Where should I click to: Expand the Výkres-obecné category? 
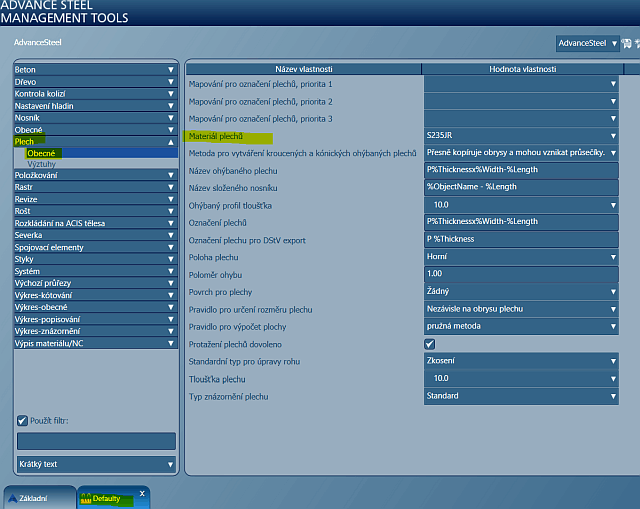pos(96,307)
